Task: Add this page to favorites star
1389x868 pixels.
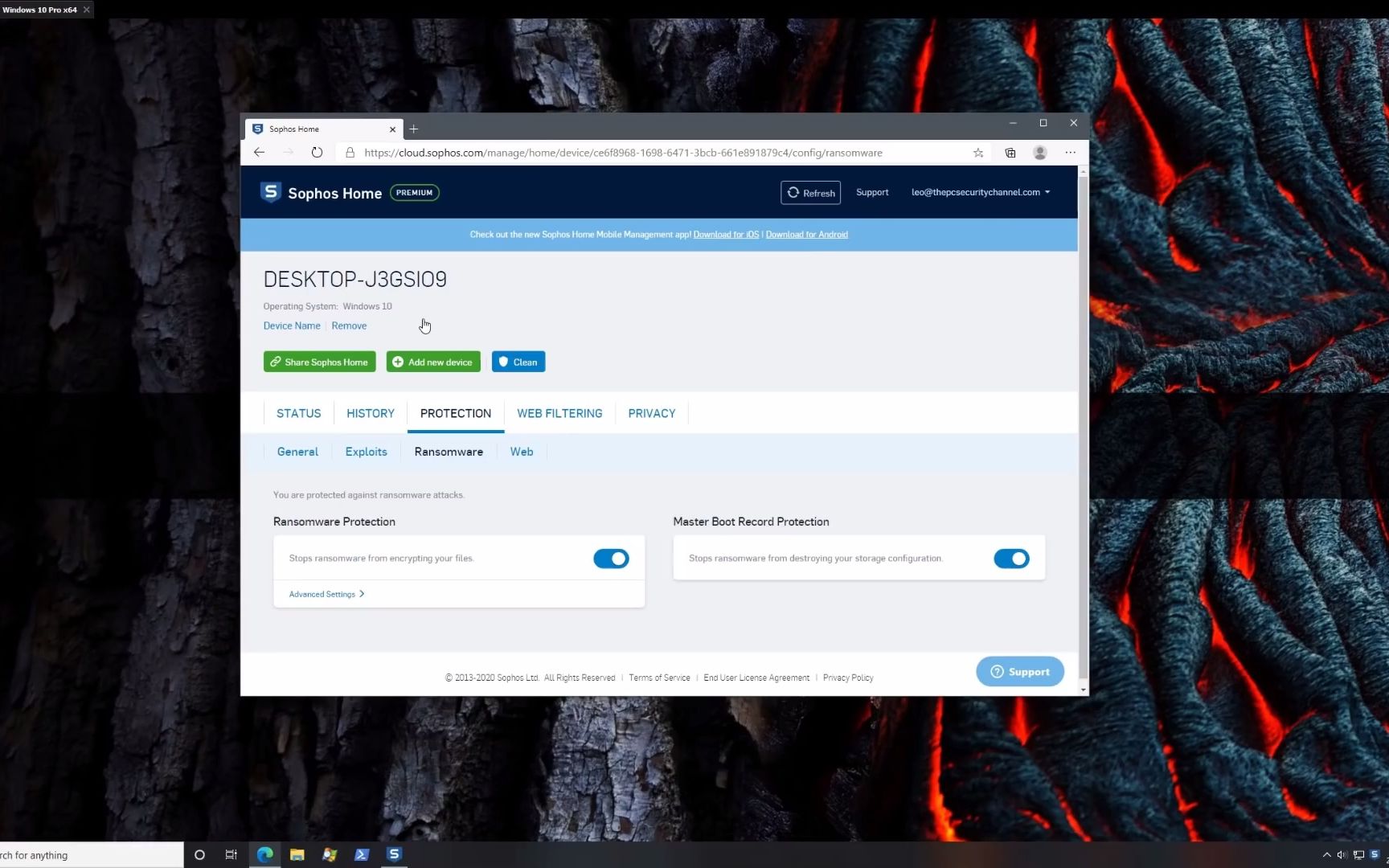Action: (978, 152)
